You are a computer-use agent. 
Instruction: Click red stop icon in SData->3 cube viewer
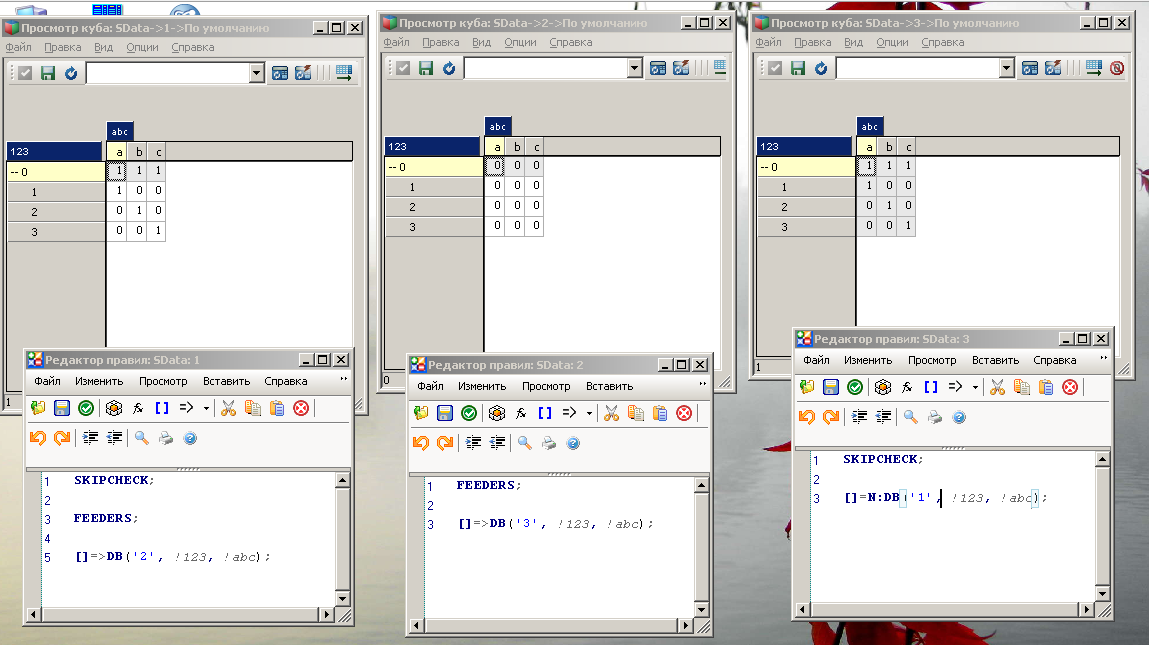pyautogui.click(x=1117, y=68)
